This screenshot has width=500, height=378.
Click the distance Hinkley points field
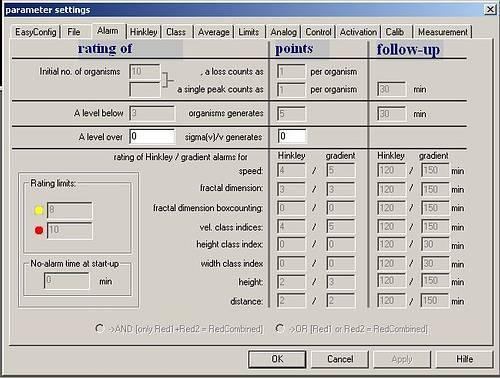coord(291,301)
